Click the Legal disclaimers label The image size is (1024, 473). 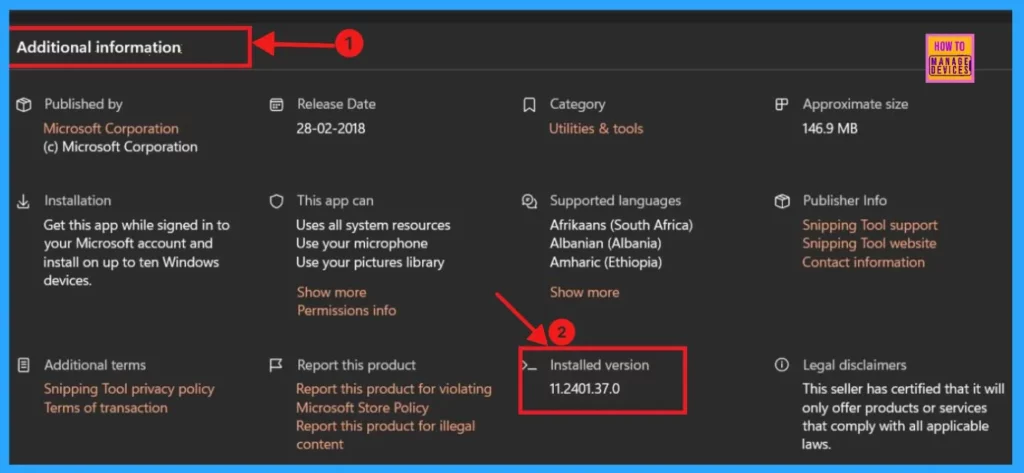point(855,365)
